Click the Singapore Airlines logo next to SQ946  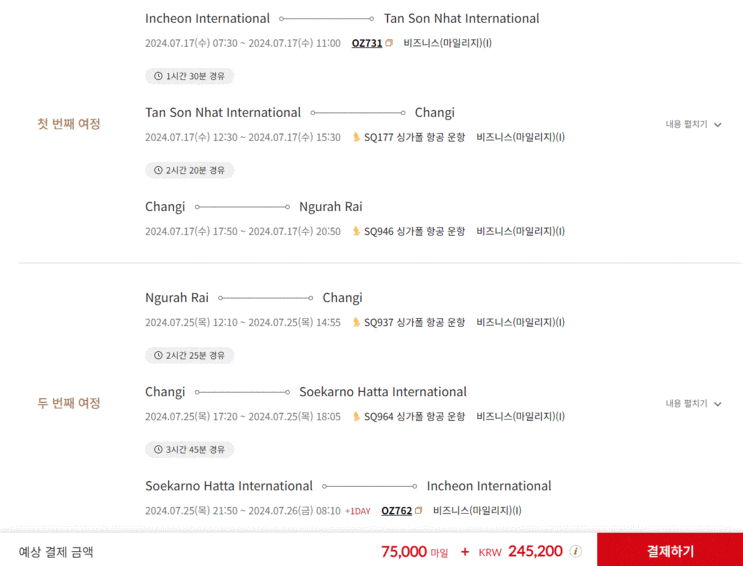[x=356, y=231]
